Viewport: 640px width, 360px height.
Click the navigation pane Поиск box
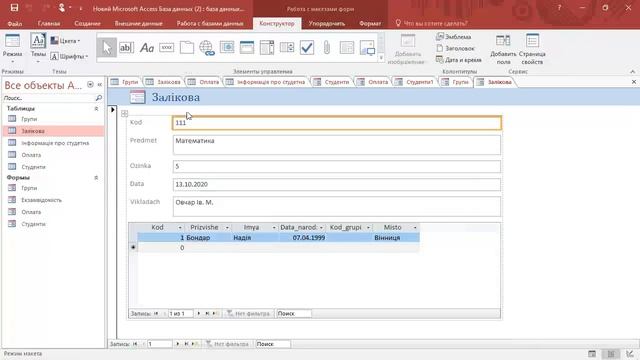tap(49, 98)
